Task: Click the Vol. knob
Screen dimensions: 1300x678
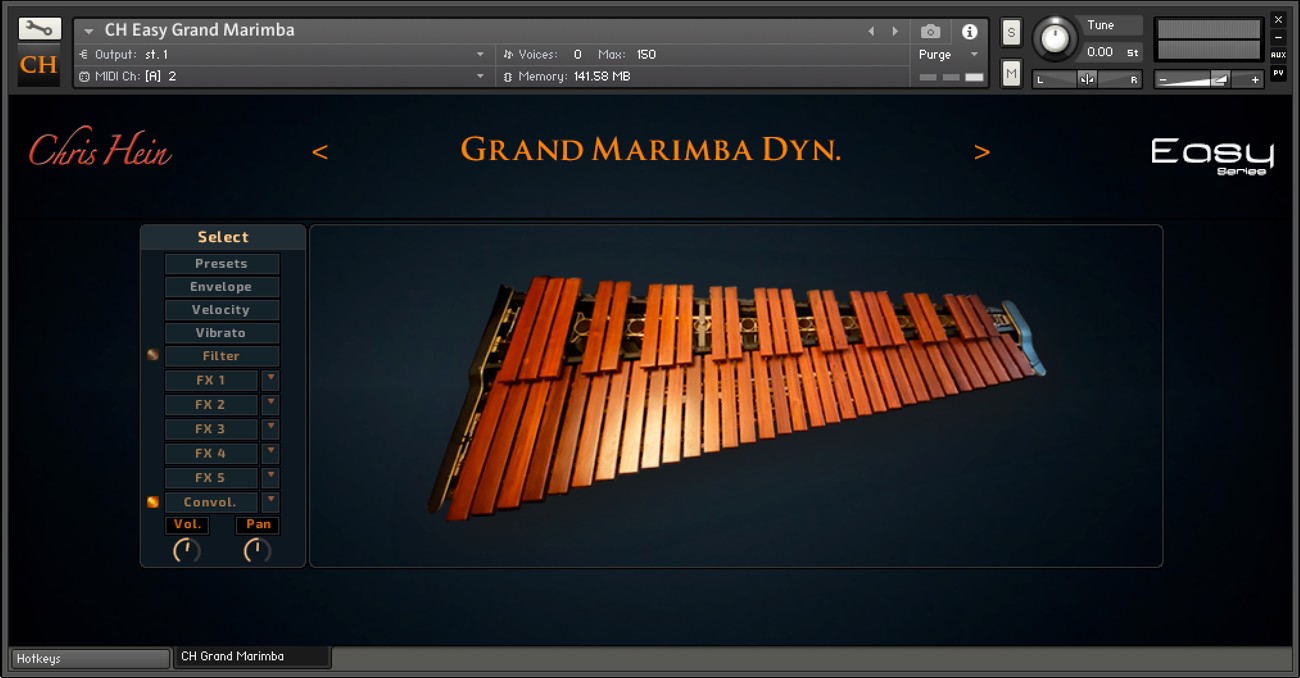Action: 187,550
